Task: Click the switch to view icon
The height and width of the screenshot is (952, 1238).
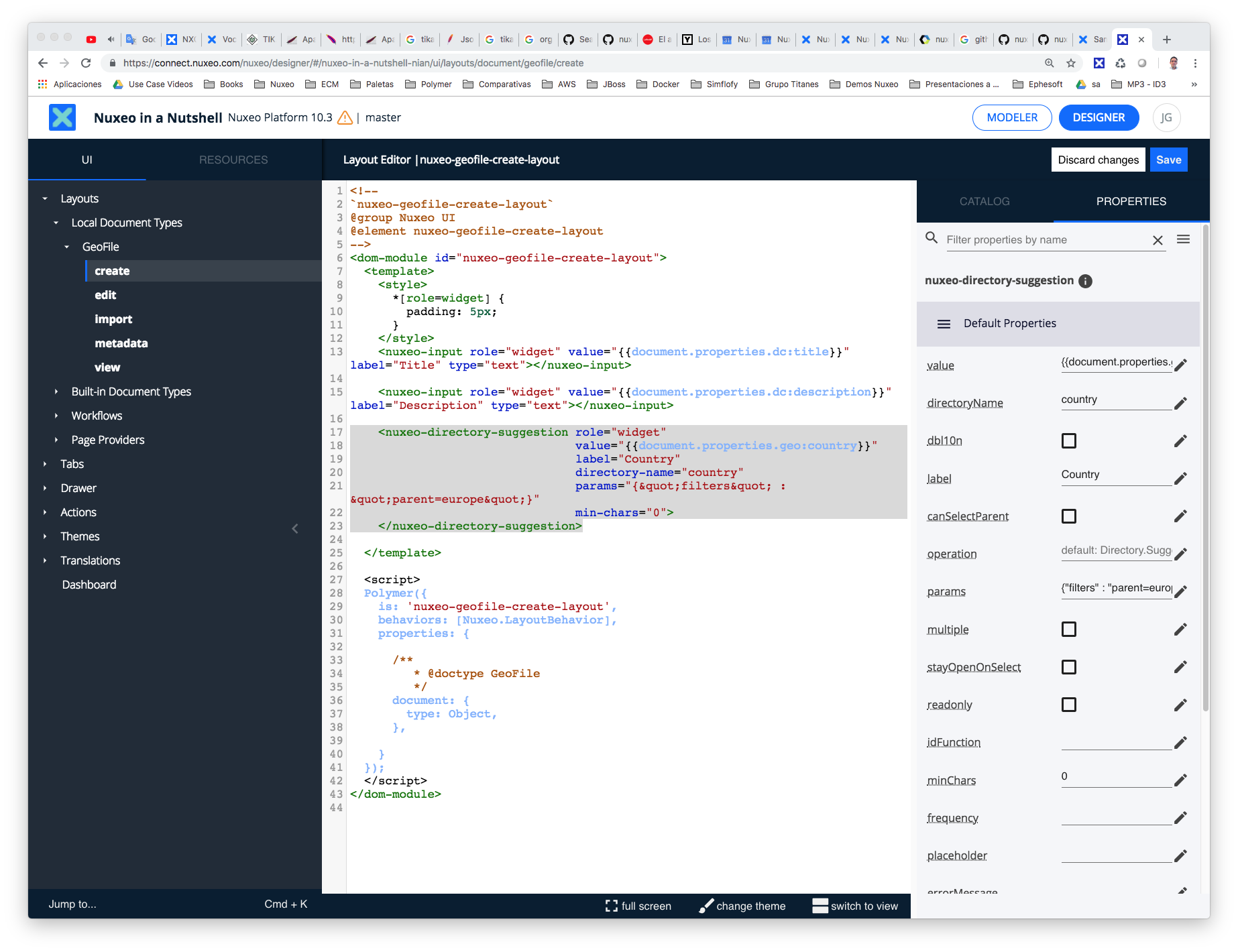Action: [x=820, y=906]
